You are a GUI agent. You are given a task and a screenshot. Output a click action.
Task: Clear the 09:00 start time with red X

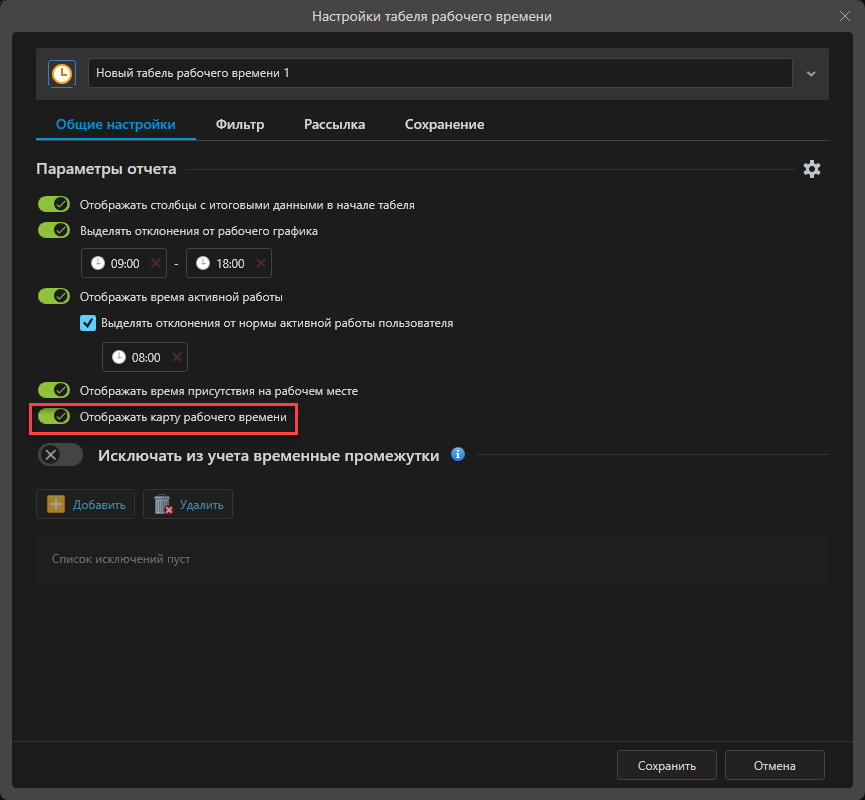point(155,263)
